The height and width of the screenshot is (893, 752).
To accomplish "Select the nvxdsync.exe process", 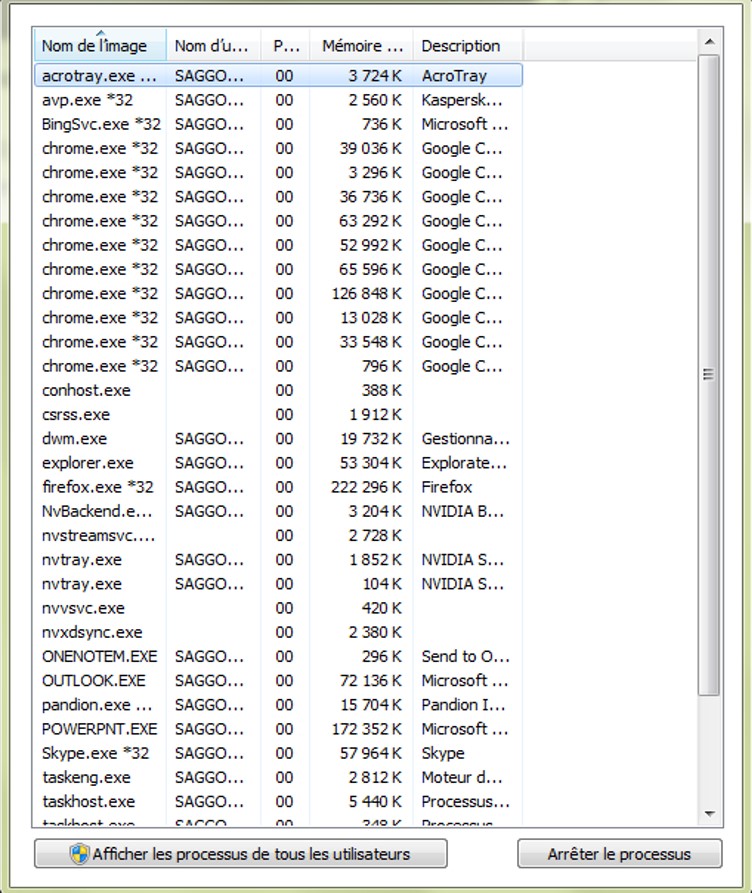I will click(279, 633).
